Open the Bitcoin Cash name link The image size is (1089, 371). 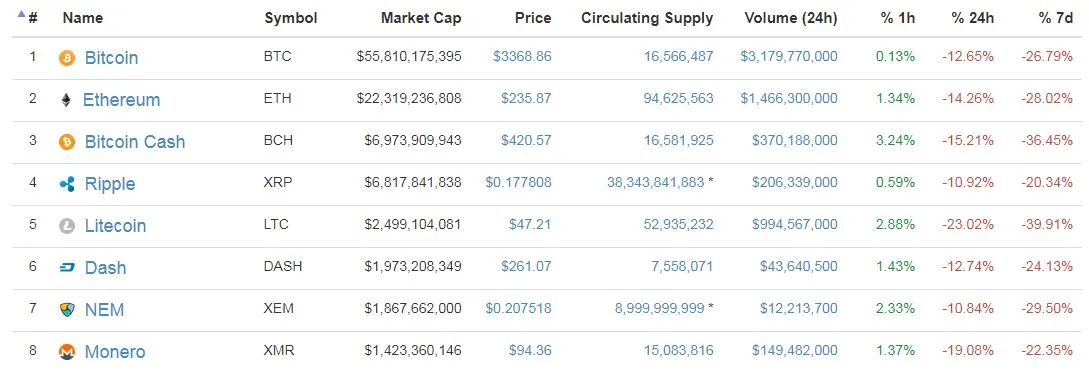tap(135, 142)
